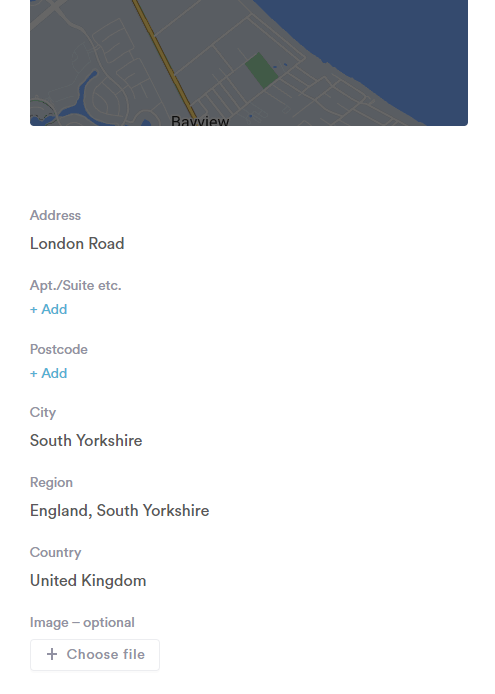Image resolution: width=495 pixels, height=694 pixels.
Task: Click the Address field label
Action: [55, 216]
